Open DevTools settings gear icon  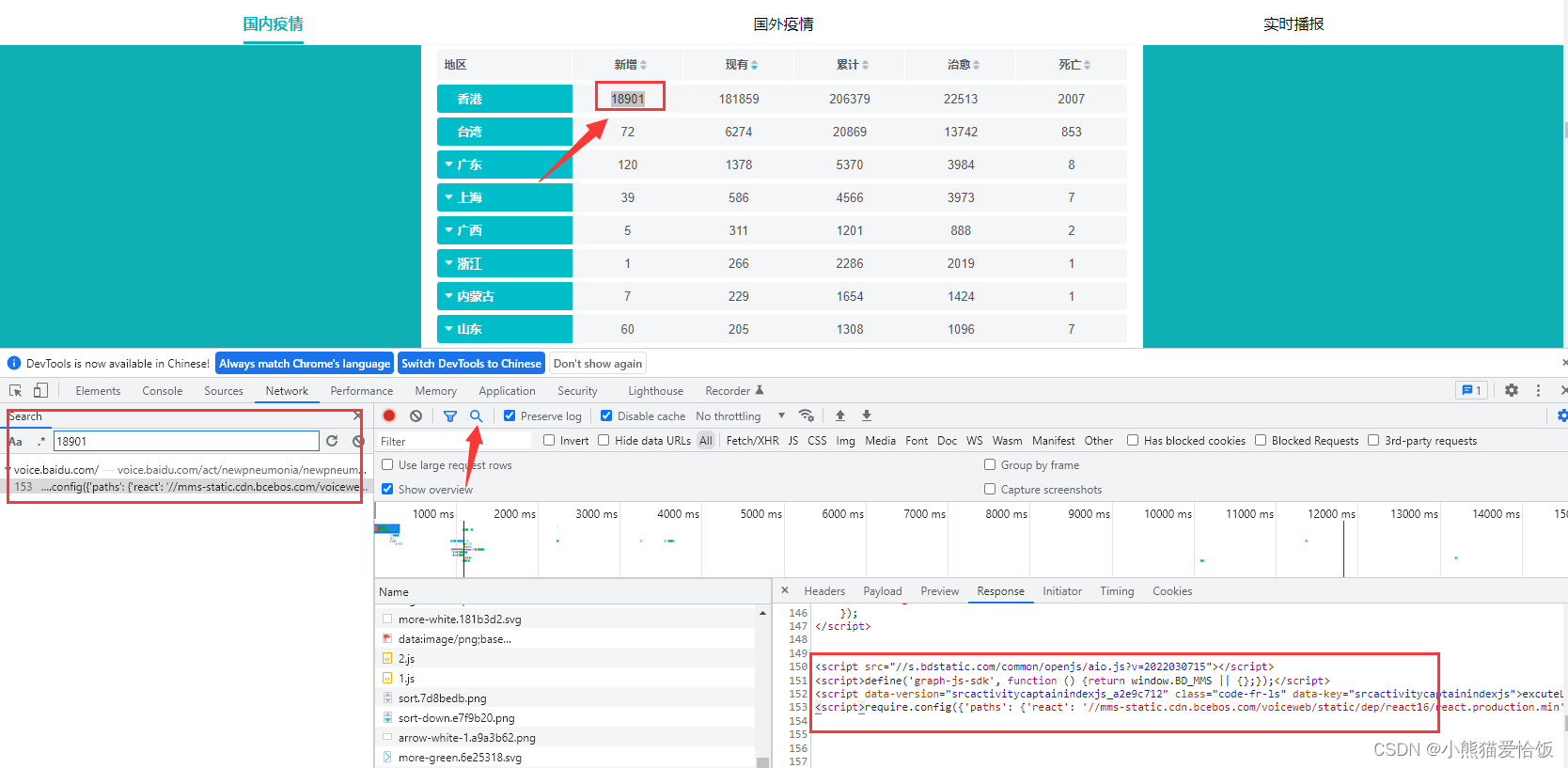click(x=1512, y=390)
